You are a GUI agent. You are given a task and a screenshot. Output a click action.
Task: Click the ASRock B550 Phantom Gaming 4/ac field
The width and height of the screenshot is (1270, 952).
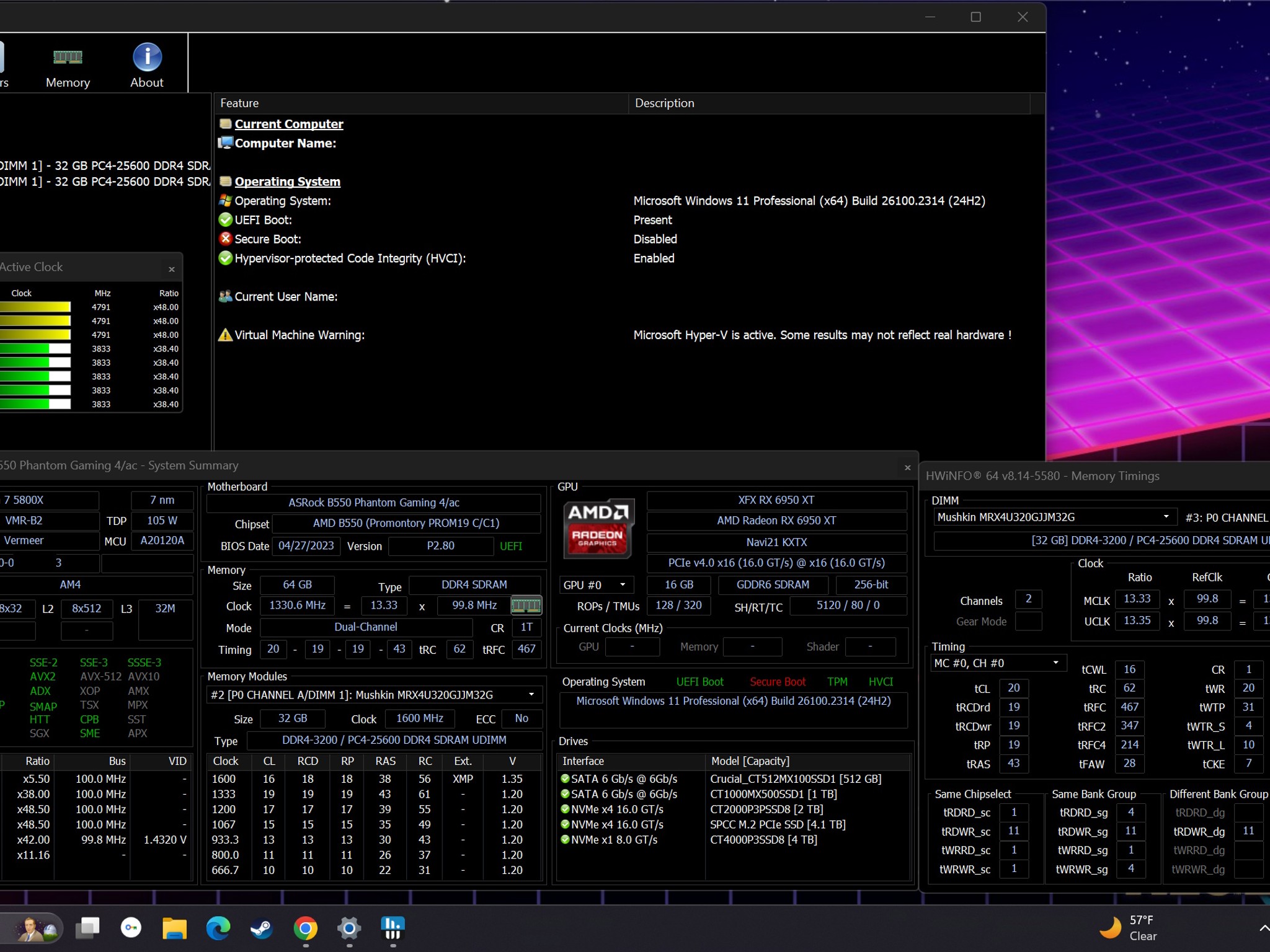(374, 503)
